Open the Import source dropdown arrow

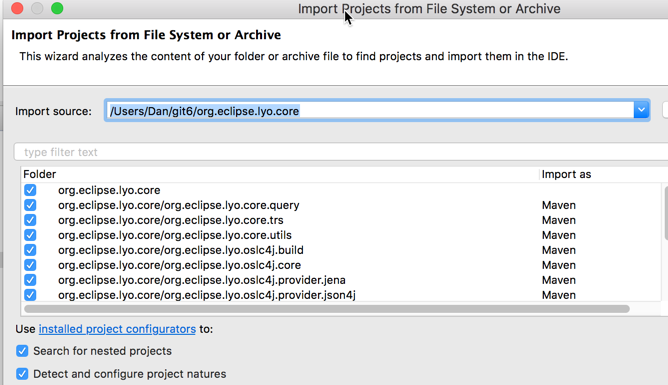pyautogui.click(x=641, y=110)
